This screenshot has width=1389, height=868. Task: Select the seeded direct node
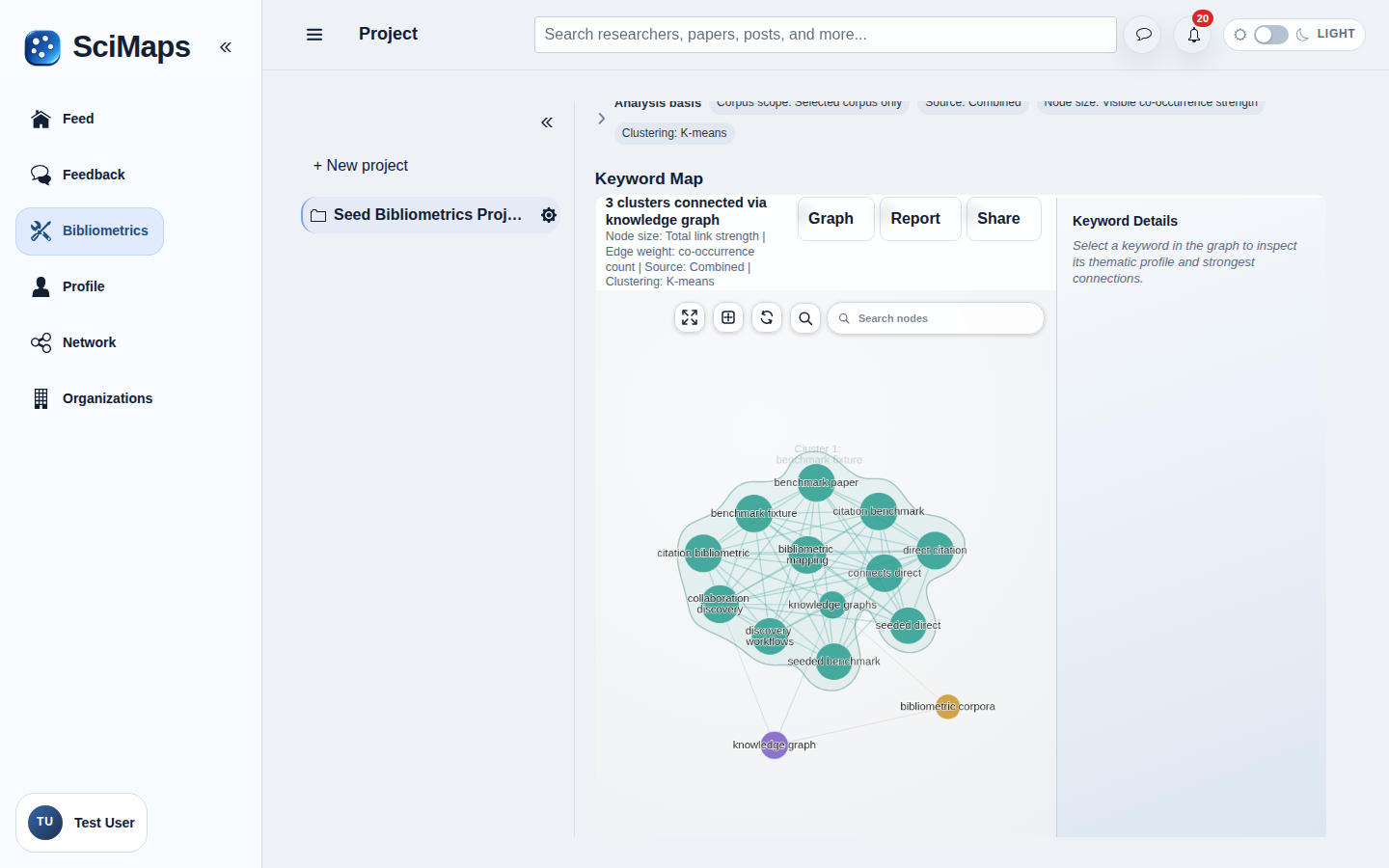pos(908,626)
